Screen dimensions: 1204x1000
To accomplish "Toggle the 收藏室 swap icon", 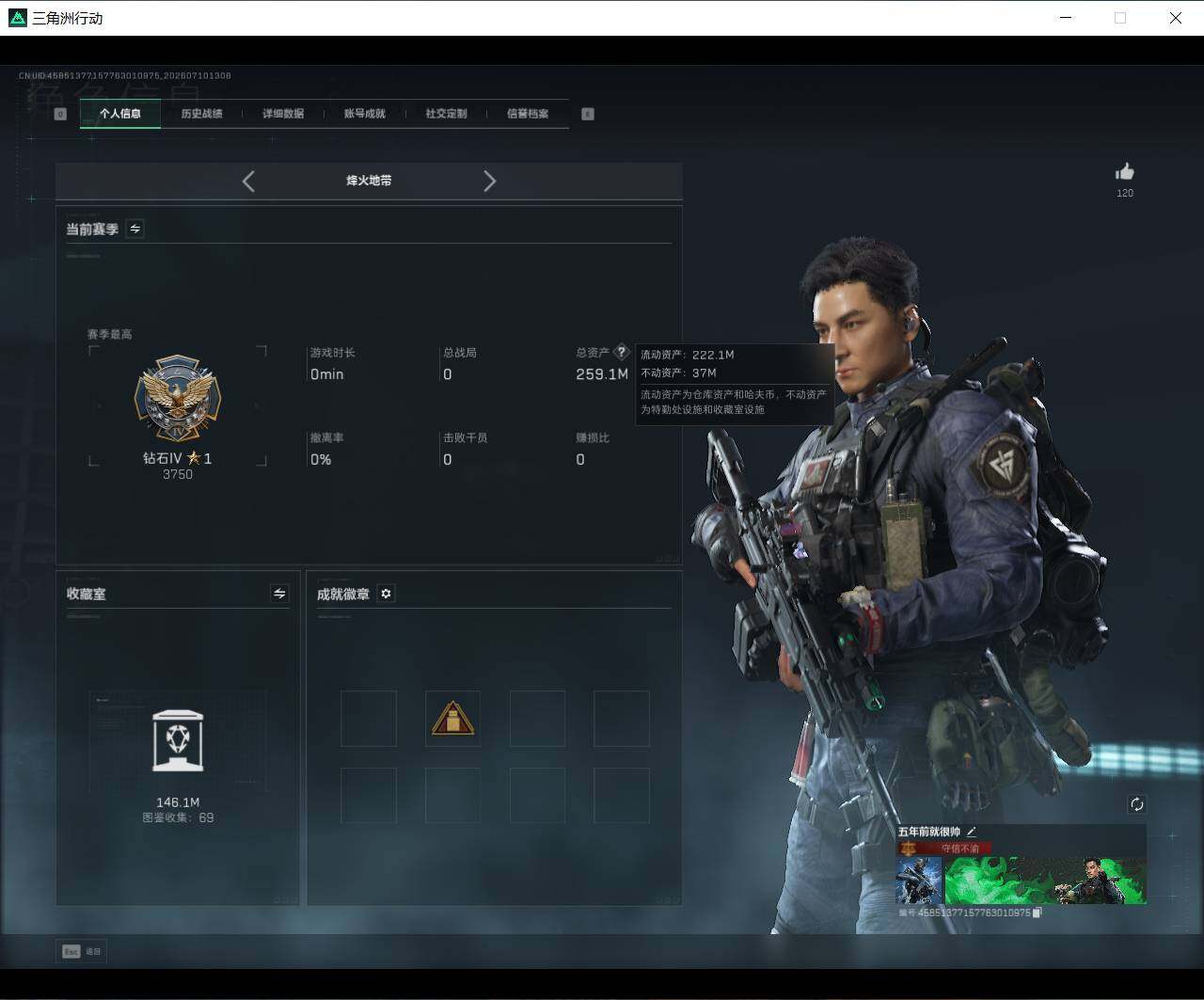I will coord(279,594).
